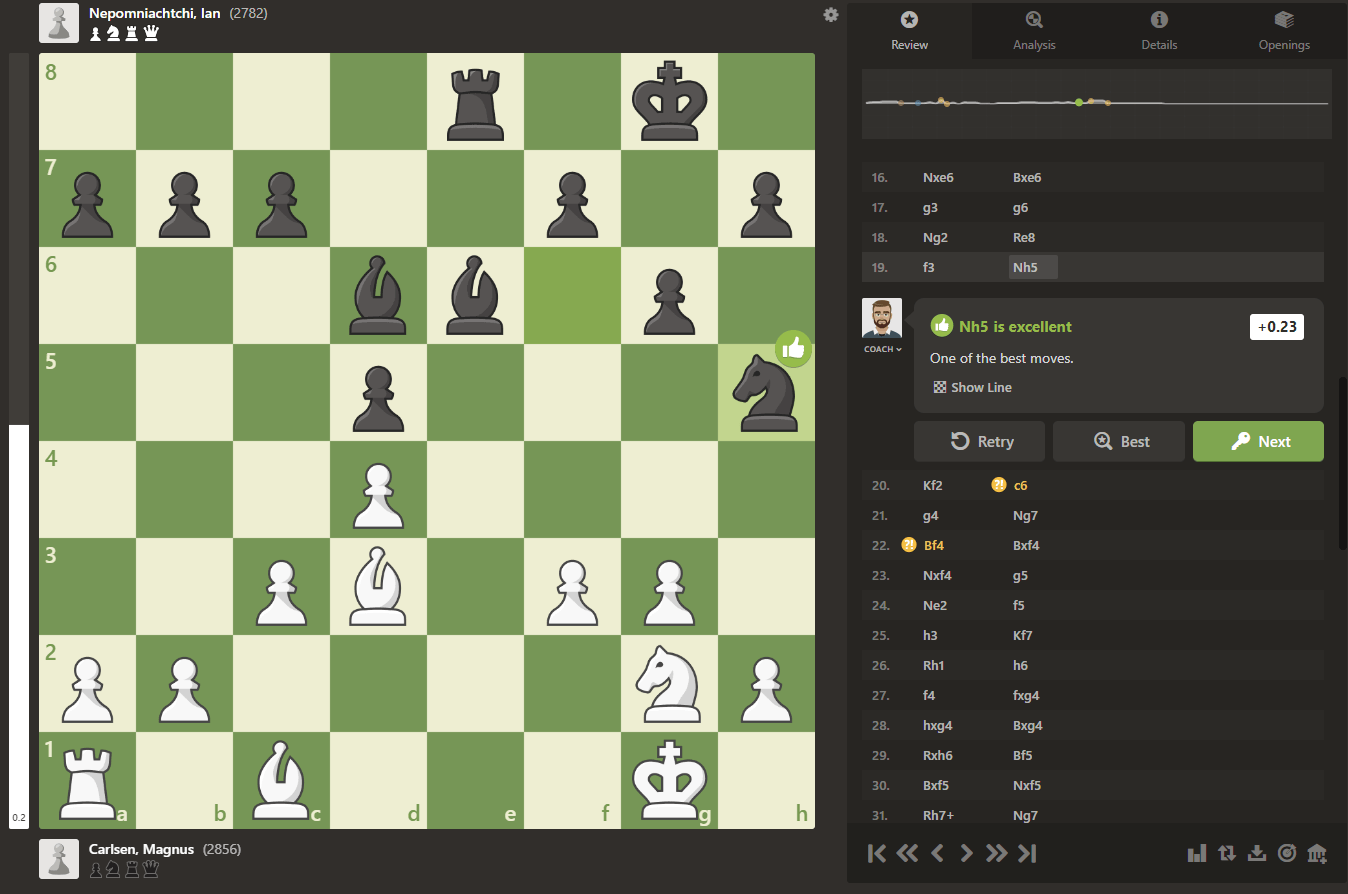The height and width of the screenshot is (894, 1348).
Task: Open board settings with gear icon
Action: click(831, 15)
